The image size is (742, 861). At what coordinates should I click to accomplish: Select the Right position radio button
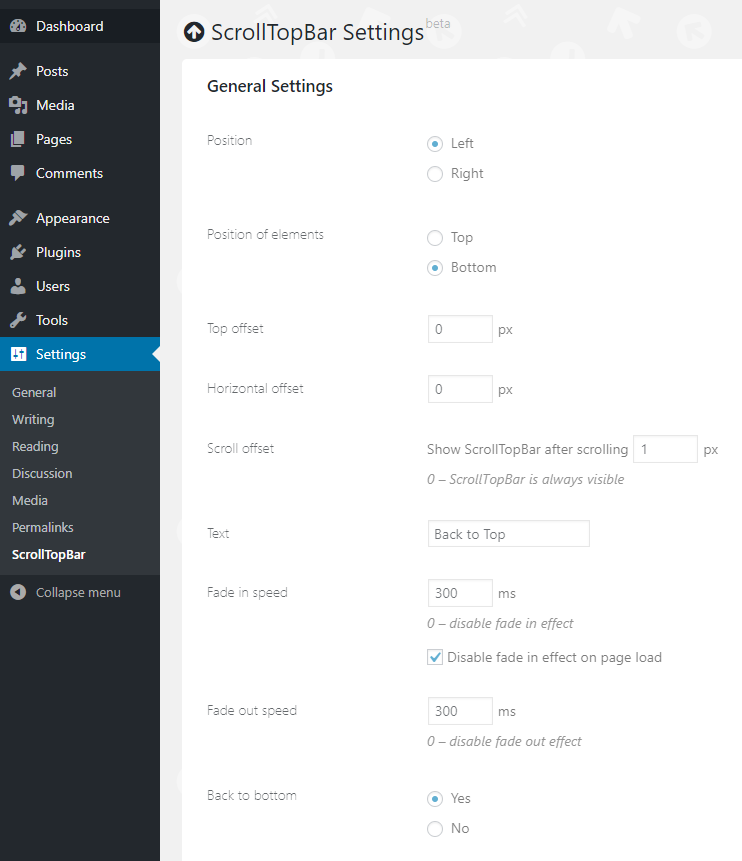(435, 174)
